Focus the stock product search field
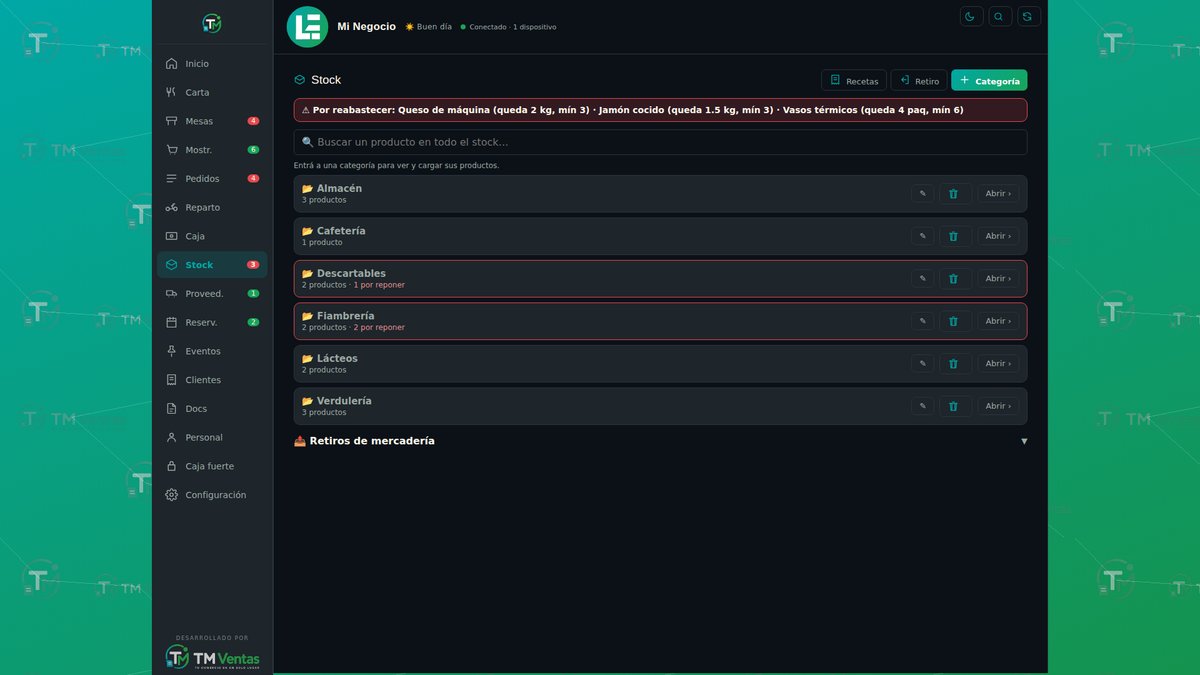Image resolution: width=1200 pixels, height=675 pixels. pos(660,142)
